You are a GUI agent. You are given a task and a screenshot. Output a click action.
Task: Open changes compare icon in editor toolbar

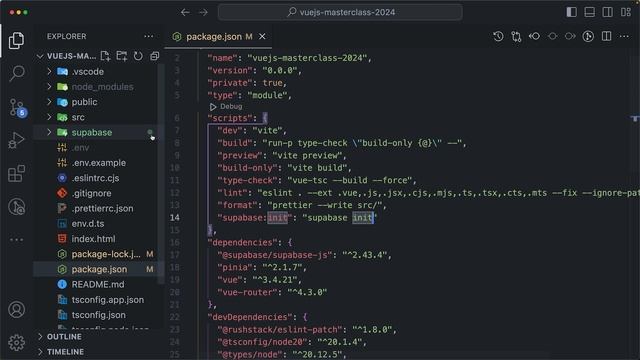point(516,37)
